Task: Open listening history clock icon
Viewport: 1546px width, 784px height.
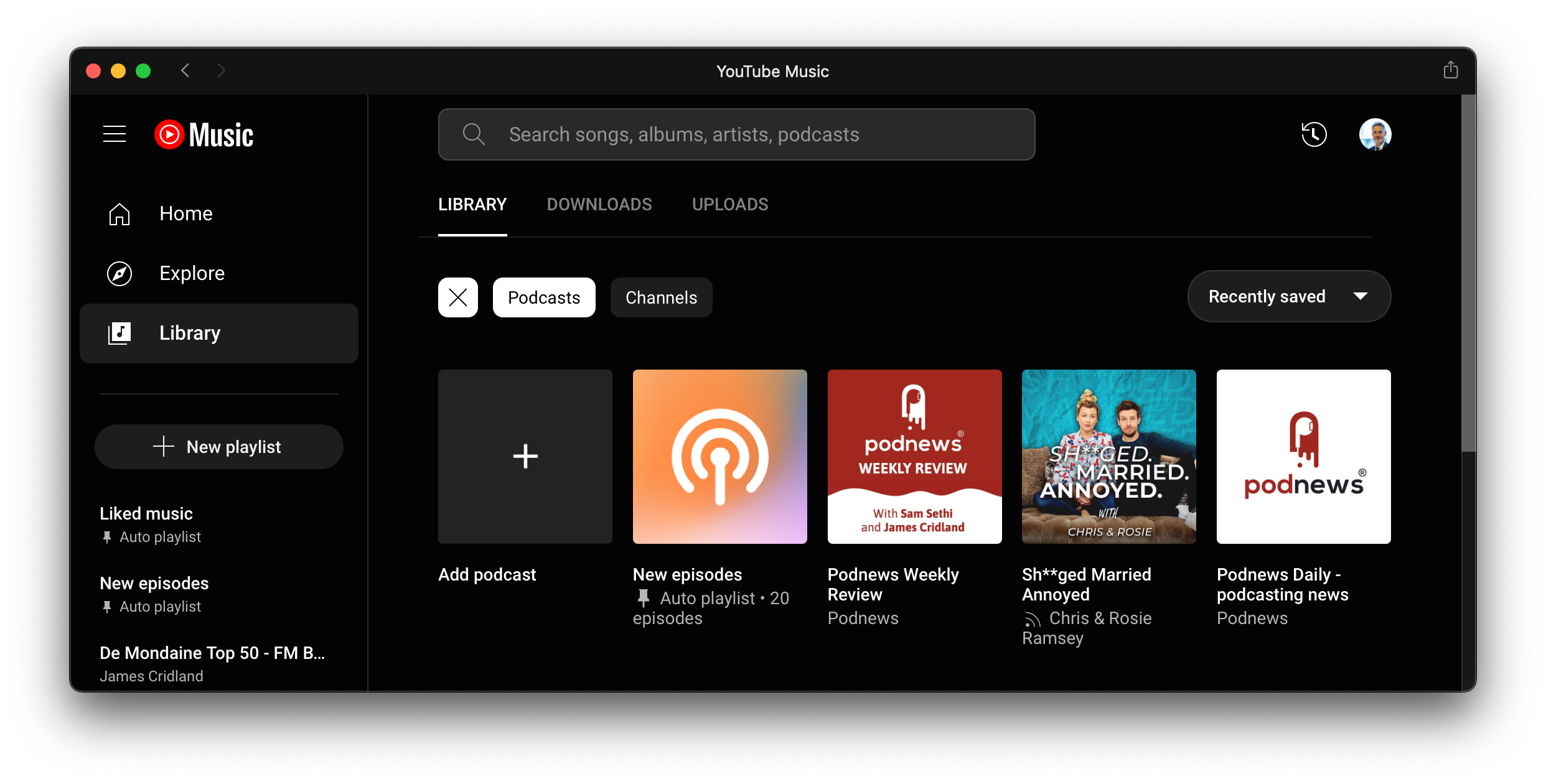Action: tap(1314, 134)
